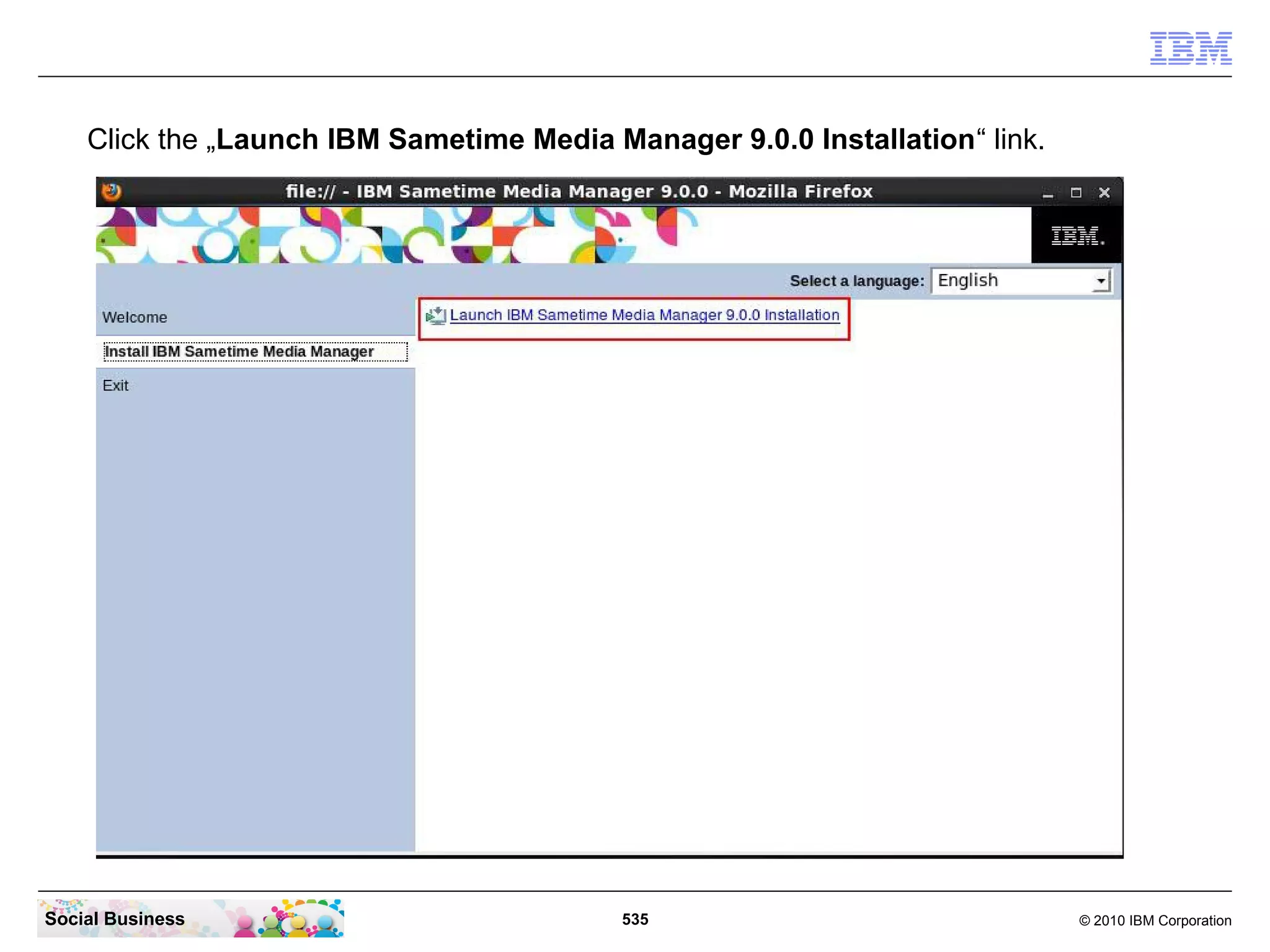Screen dimensions: 1270x952
Task: Click the 'Select a language:' label
Action: (x=857, y=281)
